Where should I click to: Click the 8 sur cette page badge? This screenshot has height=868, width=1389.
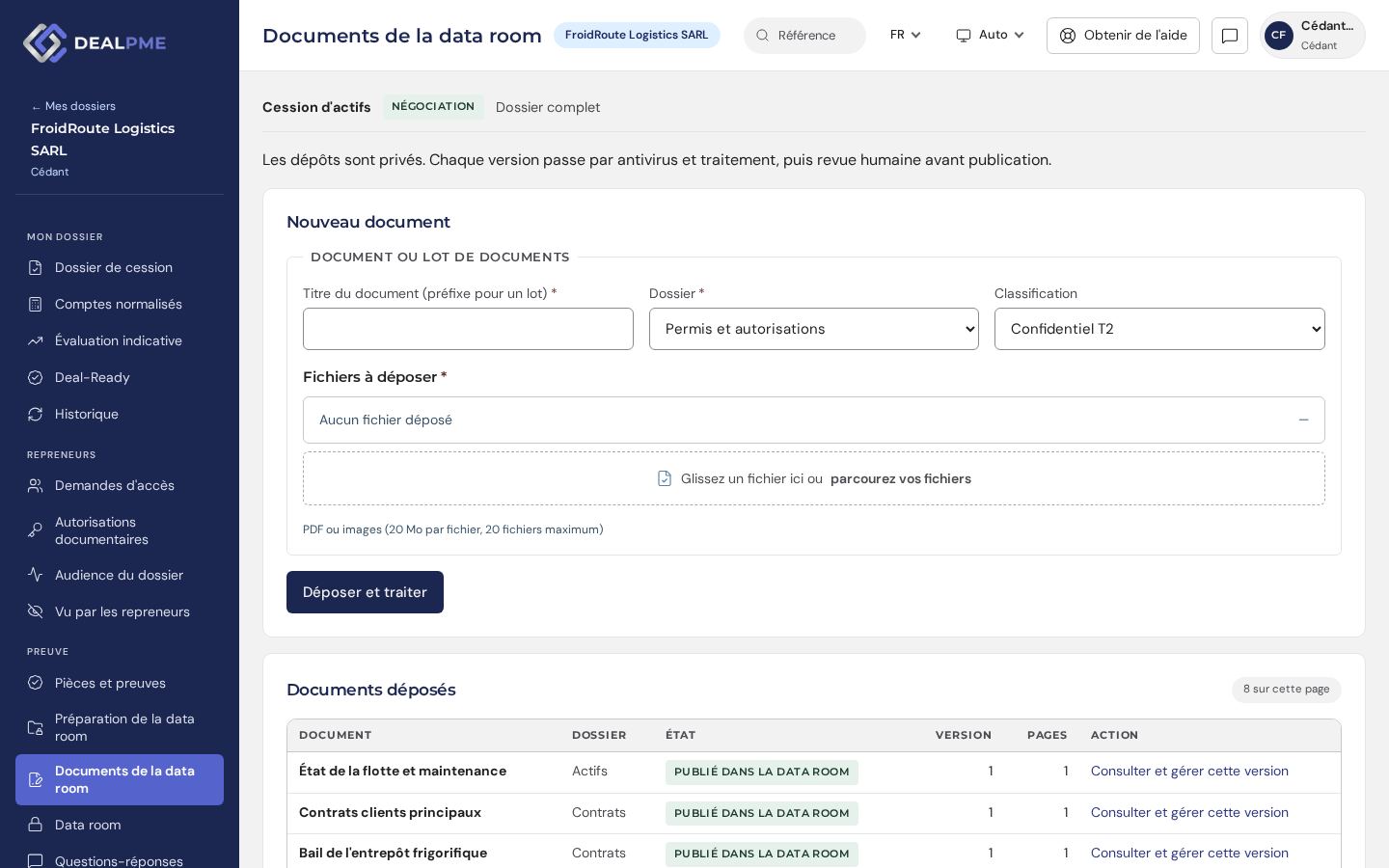1286,690
